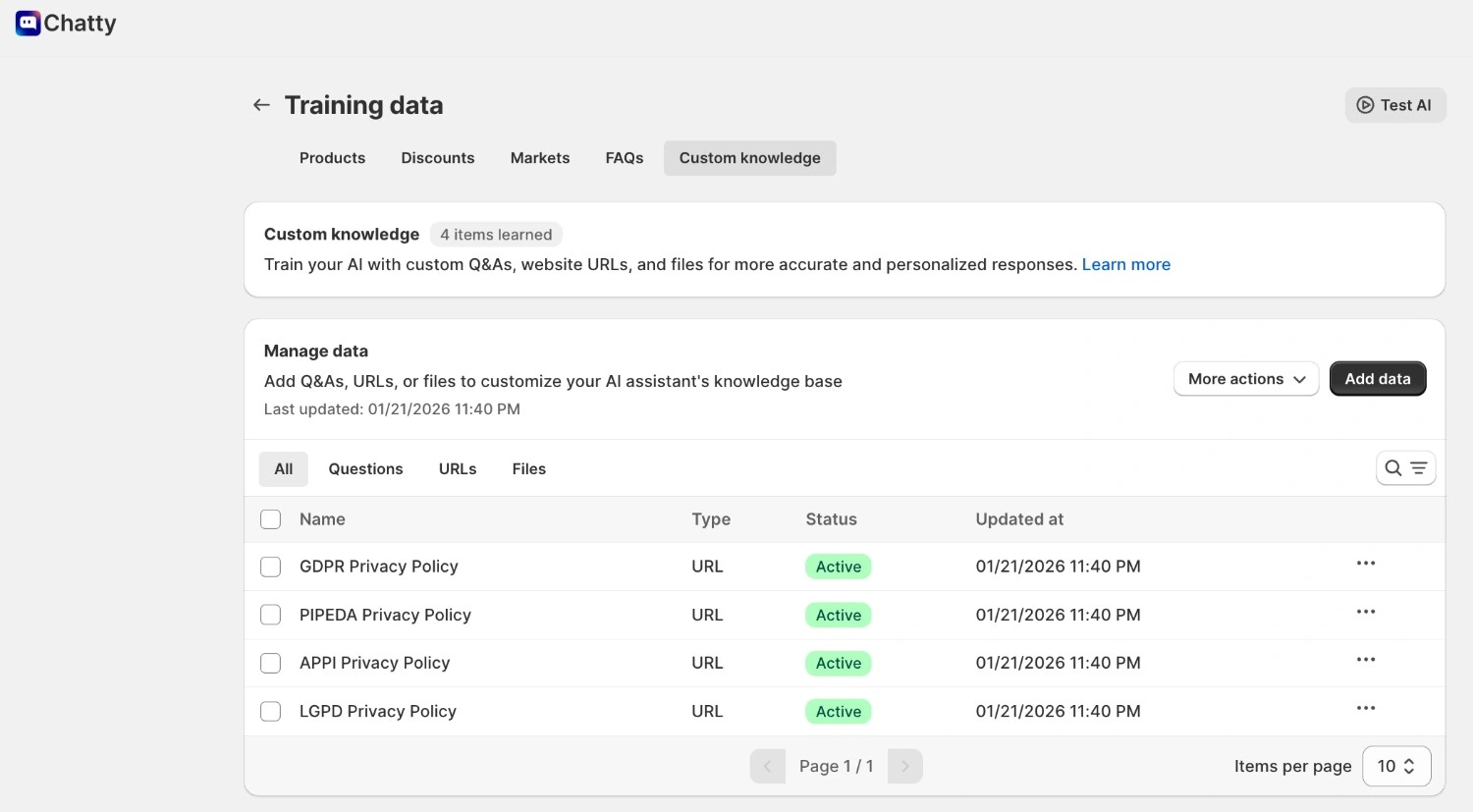
Task: Click the Add data button
Action: (1378, 379)
